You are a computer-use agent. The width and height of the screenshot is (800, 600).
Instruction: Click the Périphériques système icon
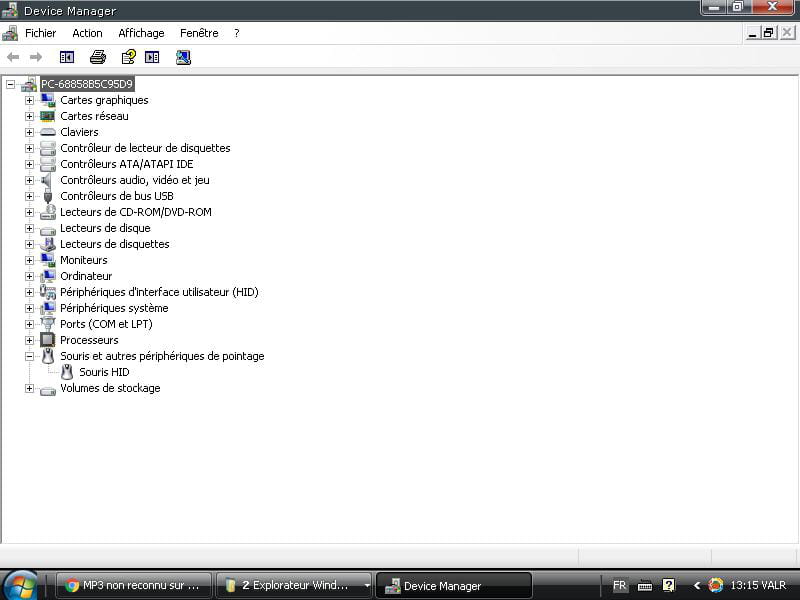[x=48, y=308]
